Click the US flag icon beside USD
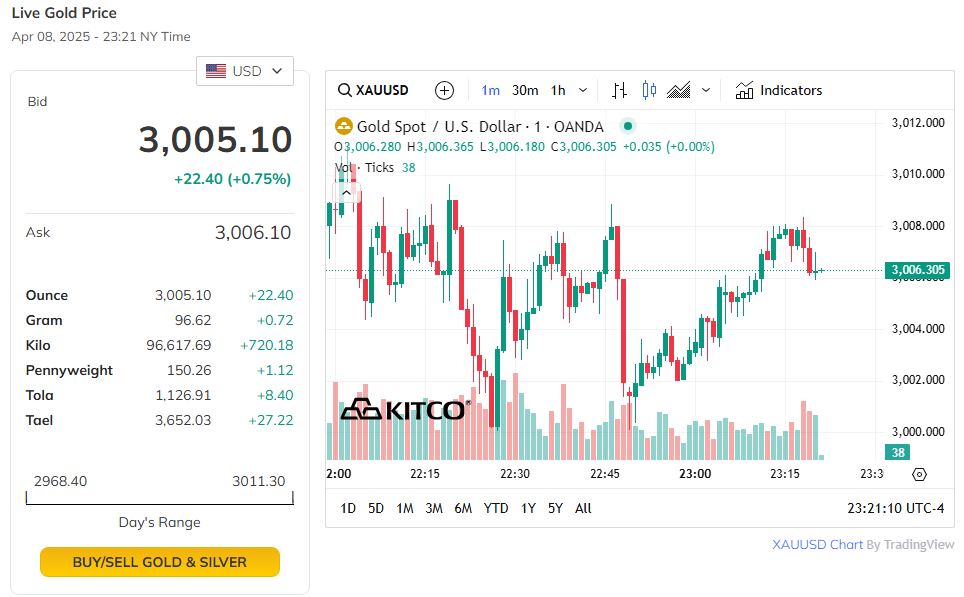 click(215, 70)
